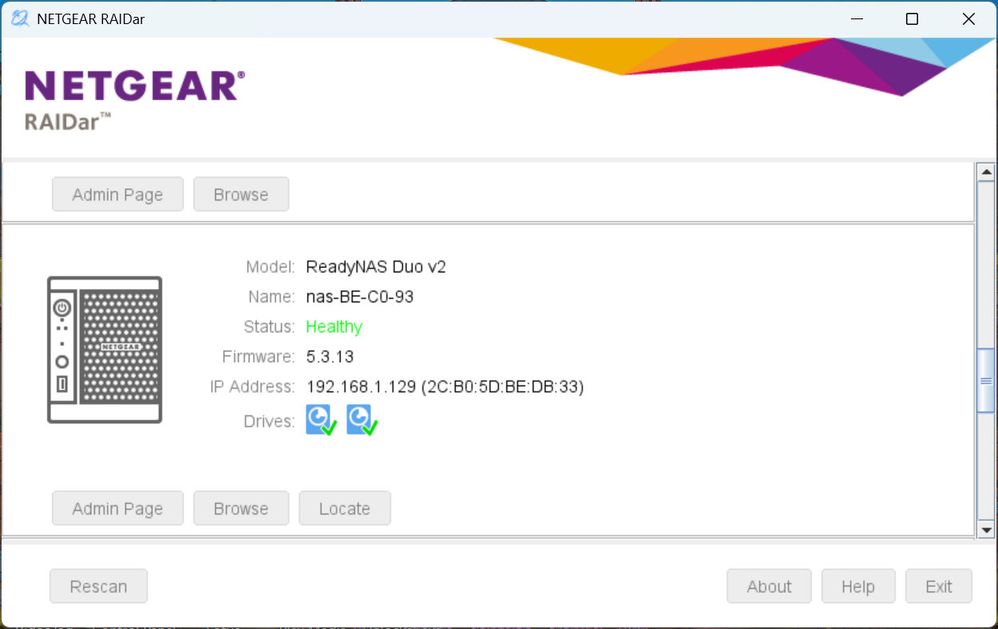Click the Locate button

344,508
